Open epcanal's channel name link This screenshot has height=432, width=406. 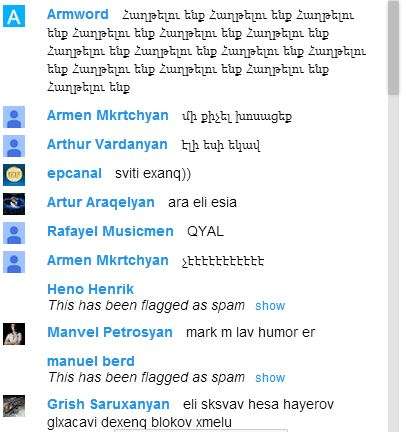75,174
